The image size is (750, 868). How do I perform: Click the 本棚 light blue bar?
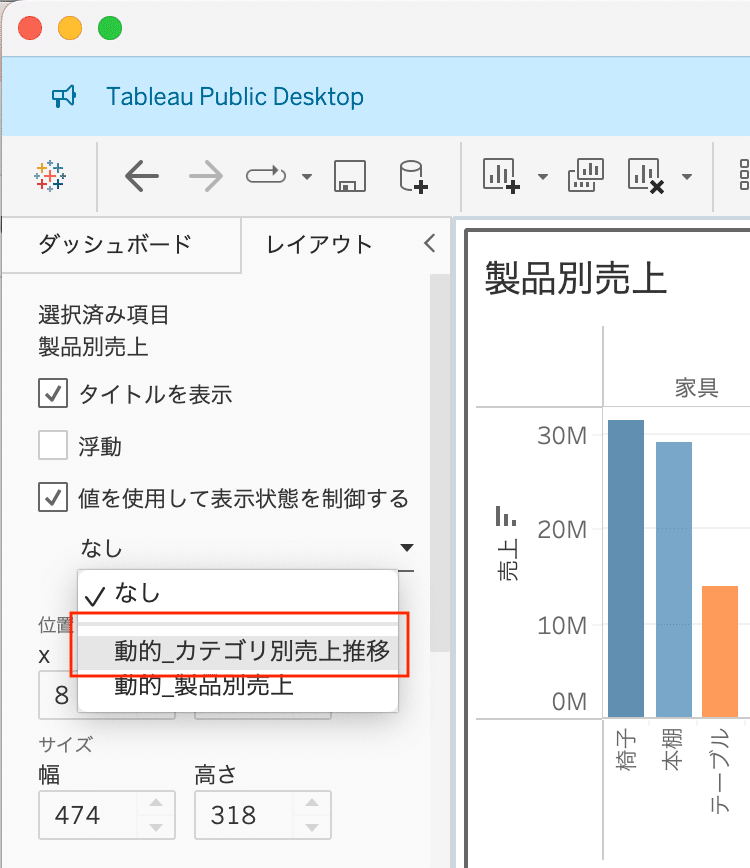click(674, 580)
